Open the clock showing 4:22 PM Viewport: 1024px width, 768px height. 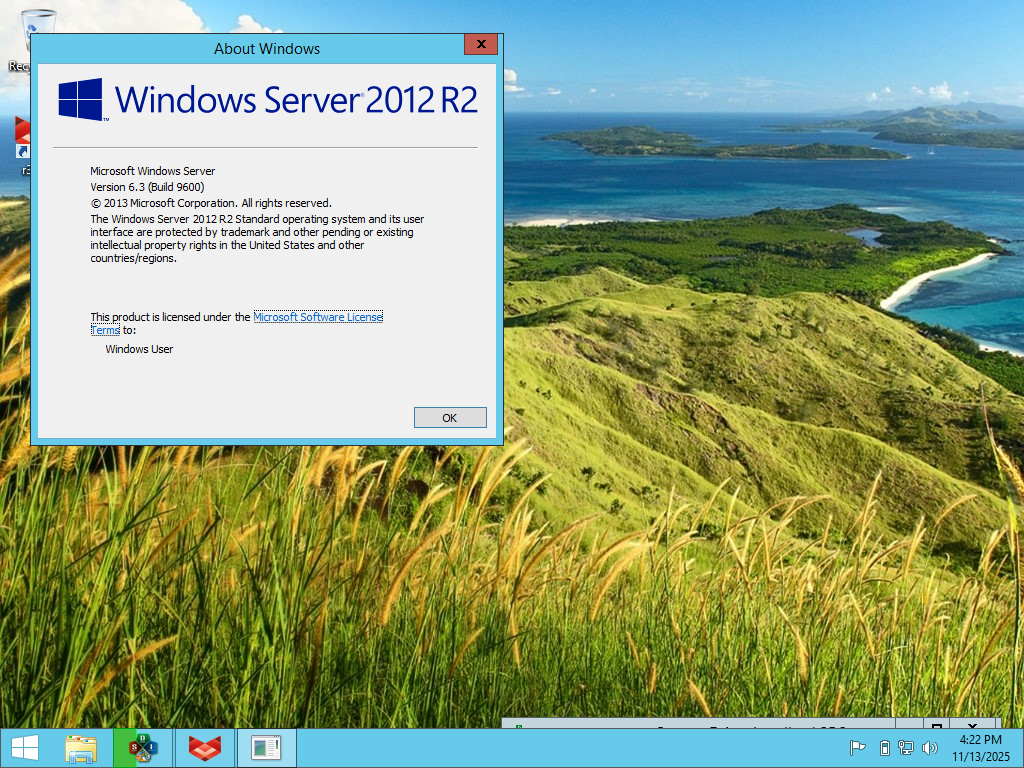tap(980, 748)
